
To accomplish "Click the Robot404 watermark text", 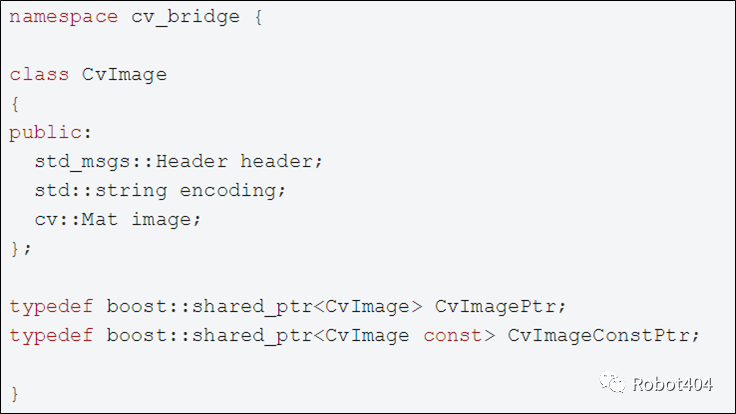I will click(x=672, y=384).
